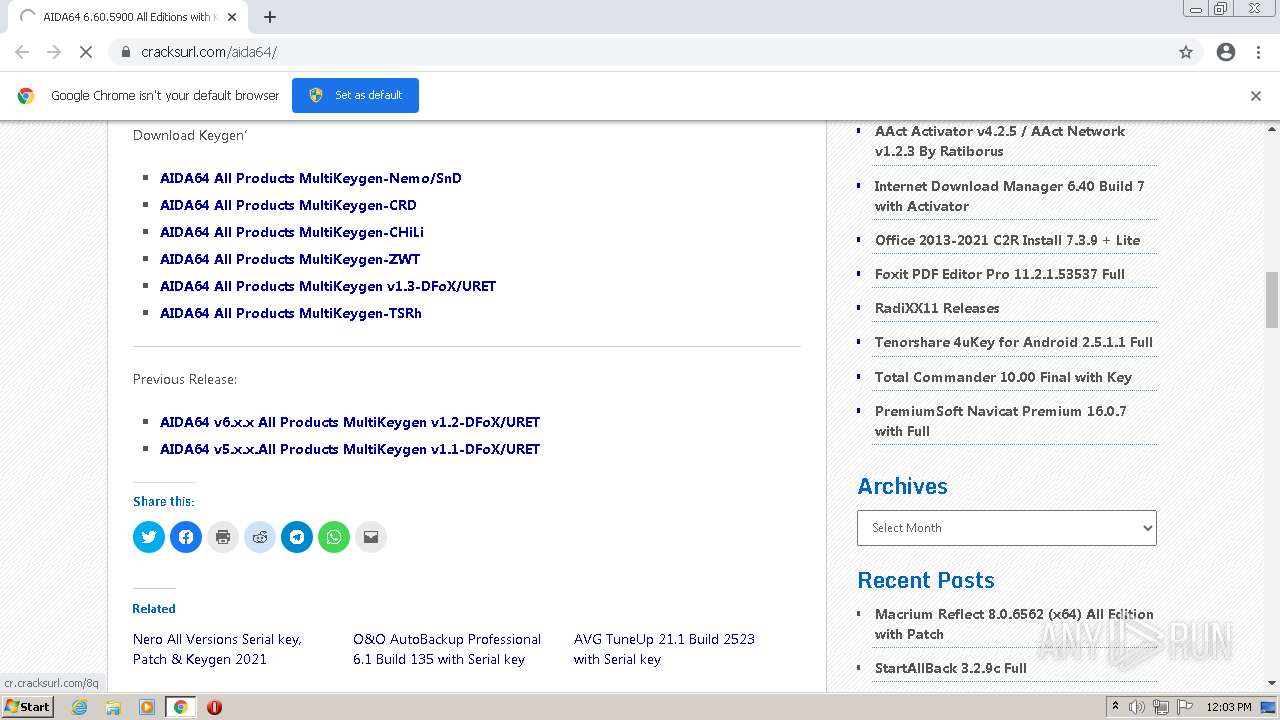Open Office 2013-2021 C2R Install link
Viewport: 1280px width, 720px height.
click(1007, 240)
